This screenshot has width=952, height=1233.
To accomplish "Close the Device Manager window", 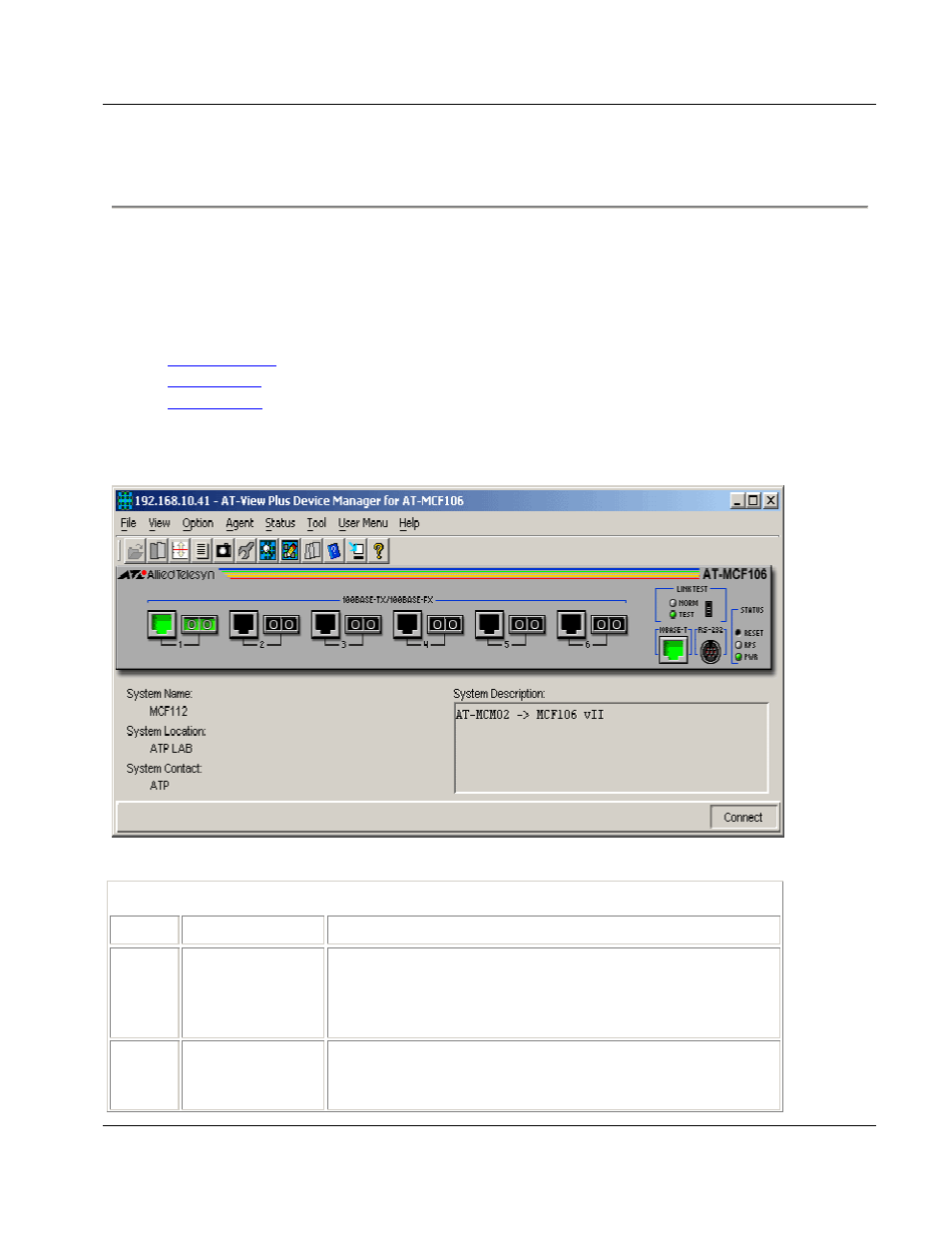I will coord(771,500).
